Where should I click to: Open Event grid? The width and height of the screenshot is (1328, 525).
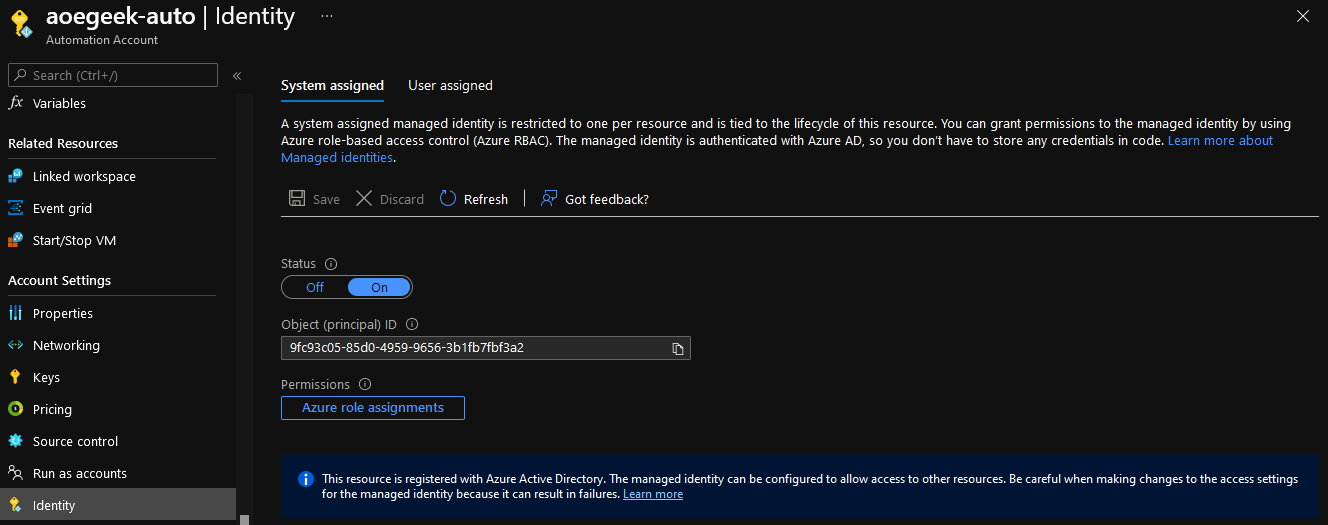62,208
